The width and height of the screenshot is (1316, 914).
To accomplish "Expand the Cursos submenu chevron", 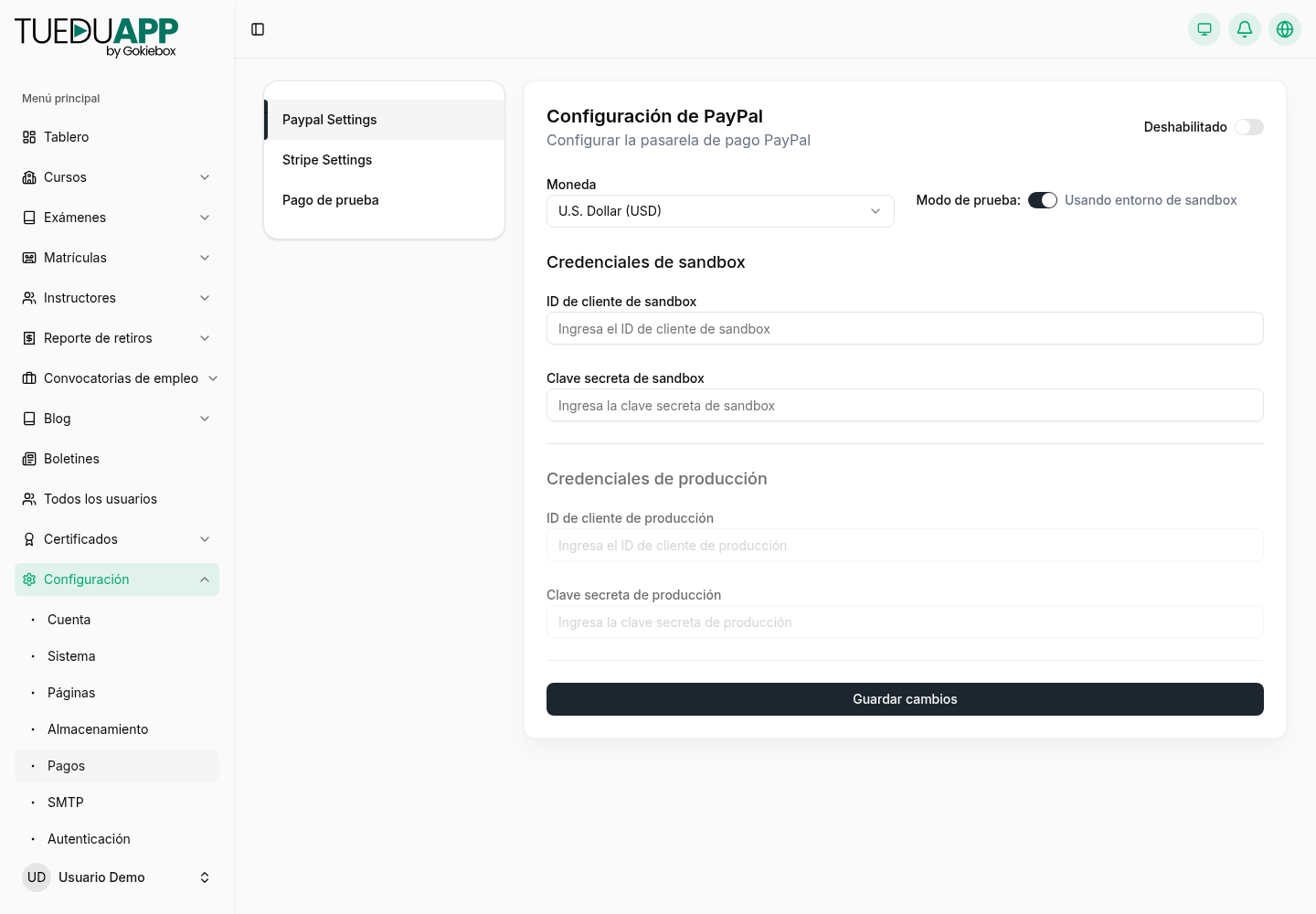I will pyautogui.click(x=205, y=177).
